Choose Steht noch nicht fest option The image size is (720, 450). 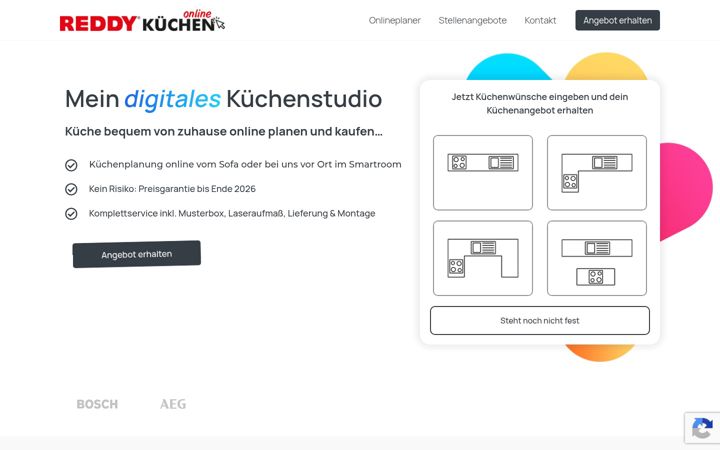coord(540,321)
